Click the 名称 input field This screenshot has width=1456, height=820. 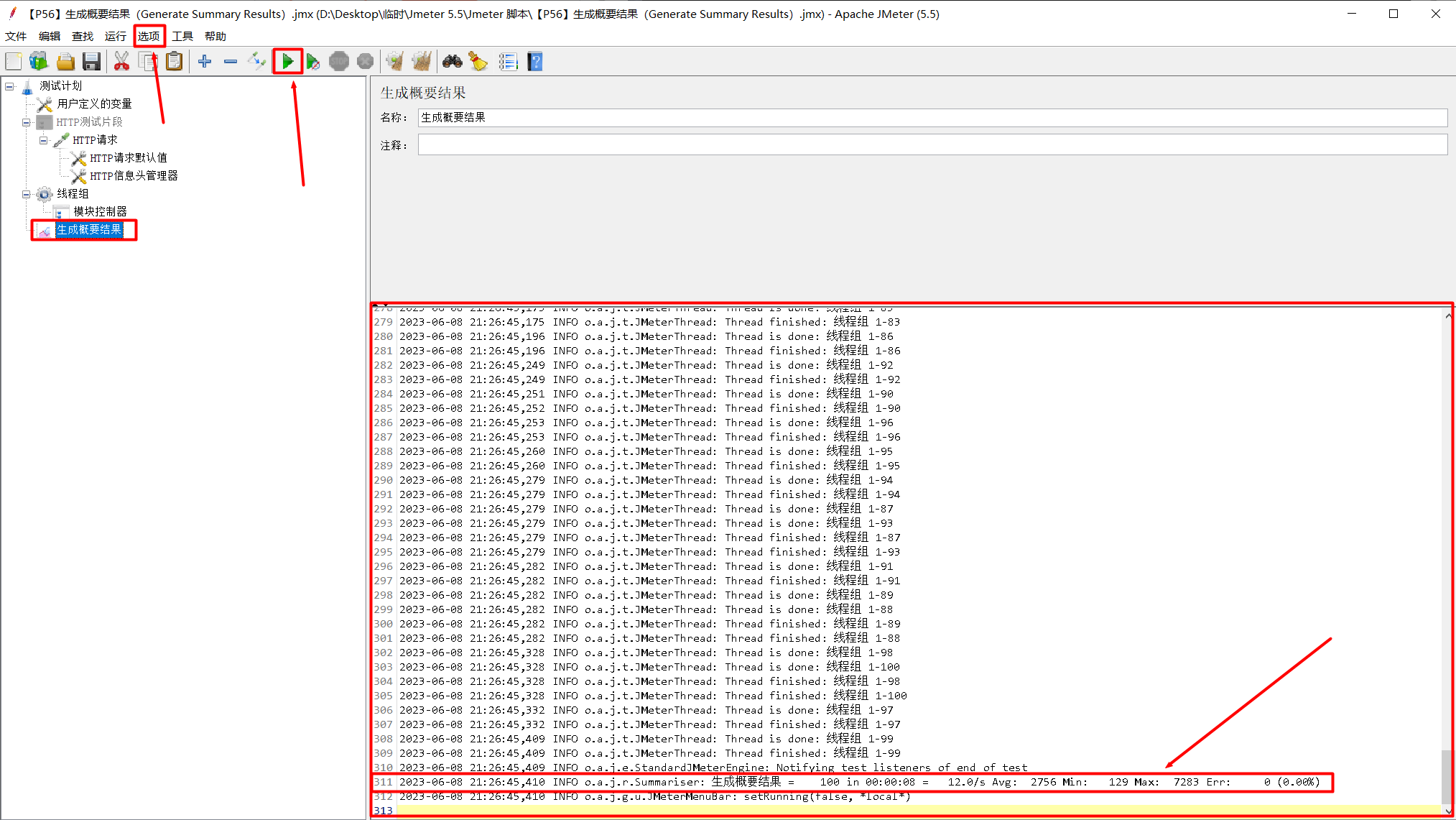pyautogui.click(x=932, y=118)
